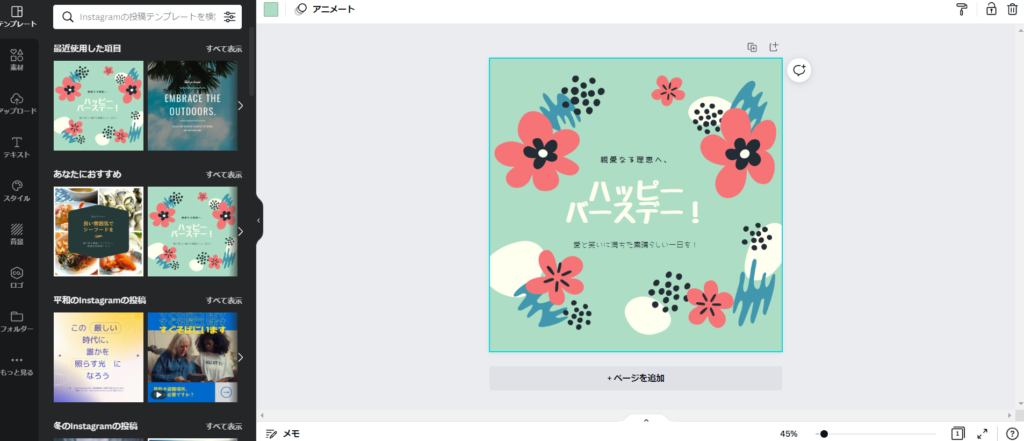Screen dimensions: 1024x441
Task: Open the ロゴ logo panel
Action: click(17, 278)
